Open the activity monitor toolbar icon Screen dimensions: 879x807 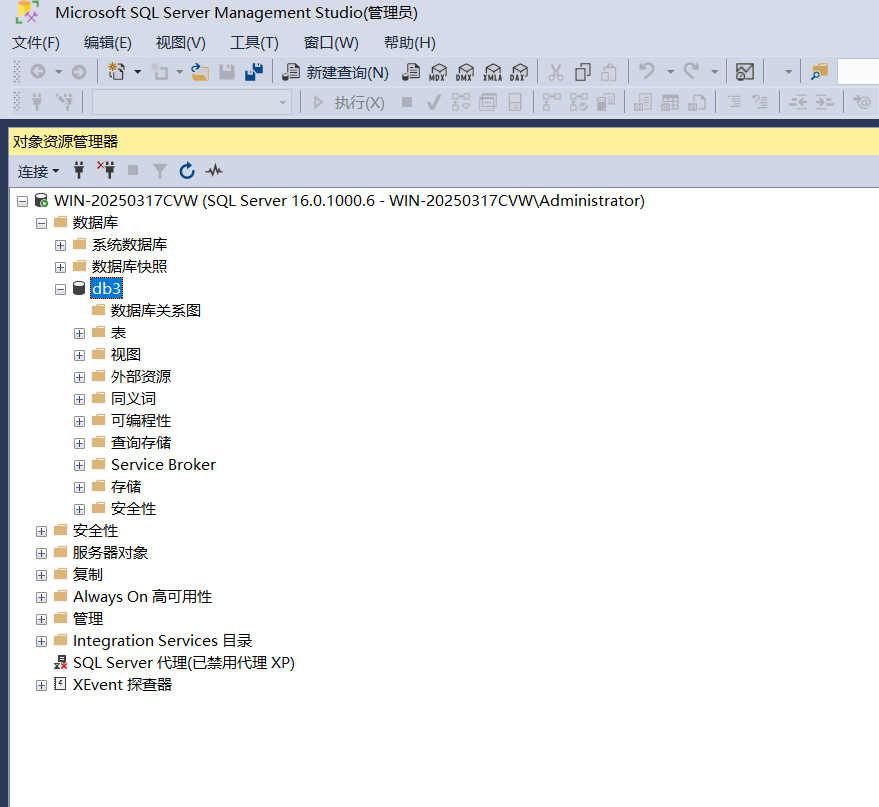(x=745, y=72)
